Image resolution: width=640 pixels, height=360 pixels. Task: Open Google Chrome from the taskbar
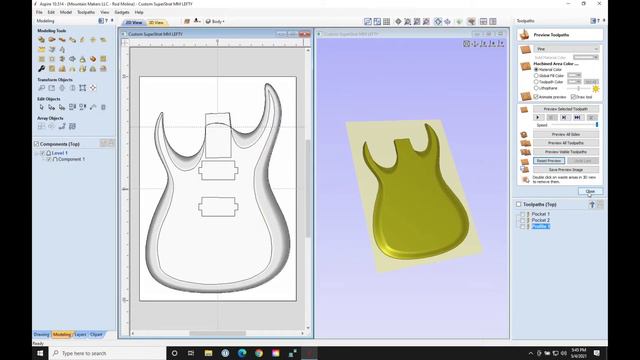pos(259,353)
